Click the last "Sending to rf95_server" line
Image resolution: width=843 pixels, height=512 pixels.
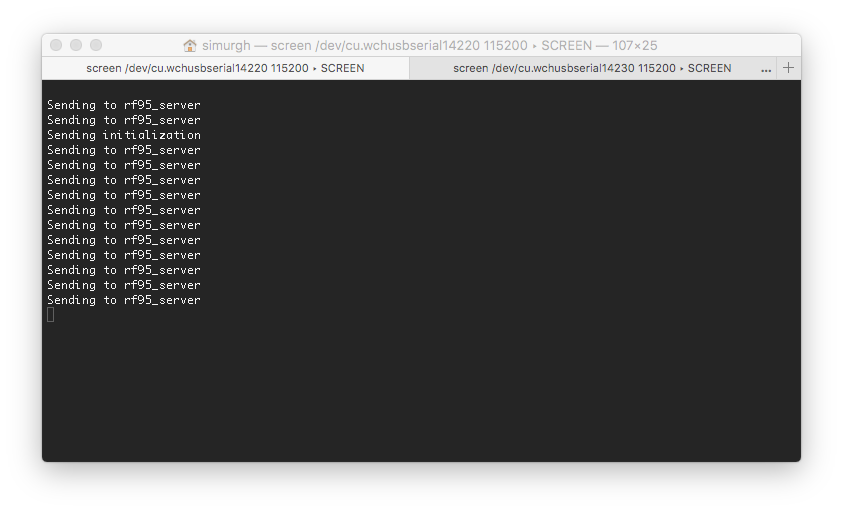[124, 300]
